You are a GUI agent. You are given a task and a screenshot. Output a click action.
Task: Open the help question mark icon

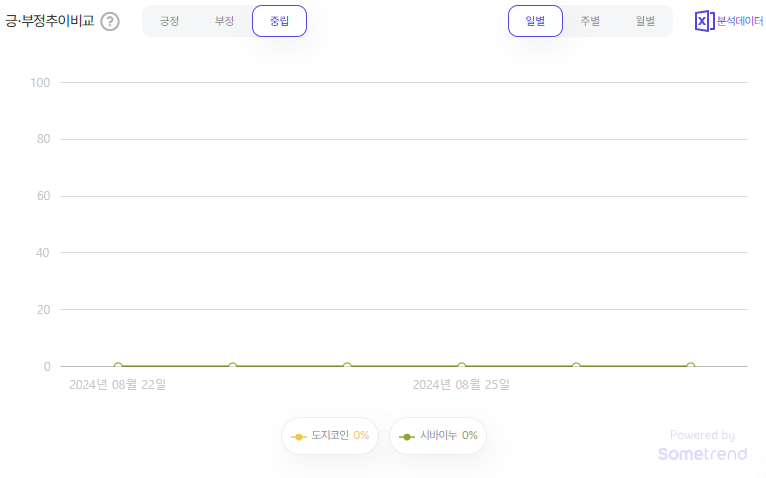point(110,22)
